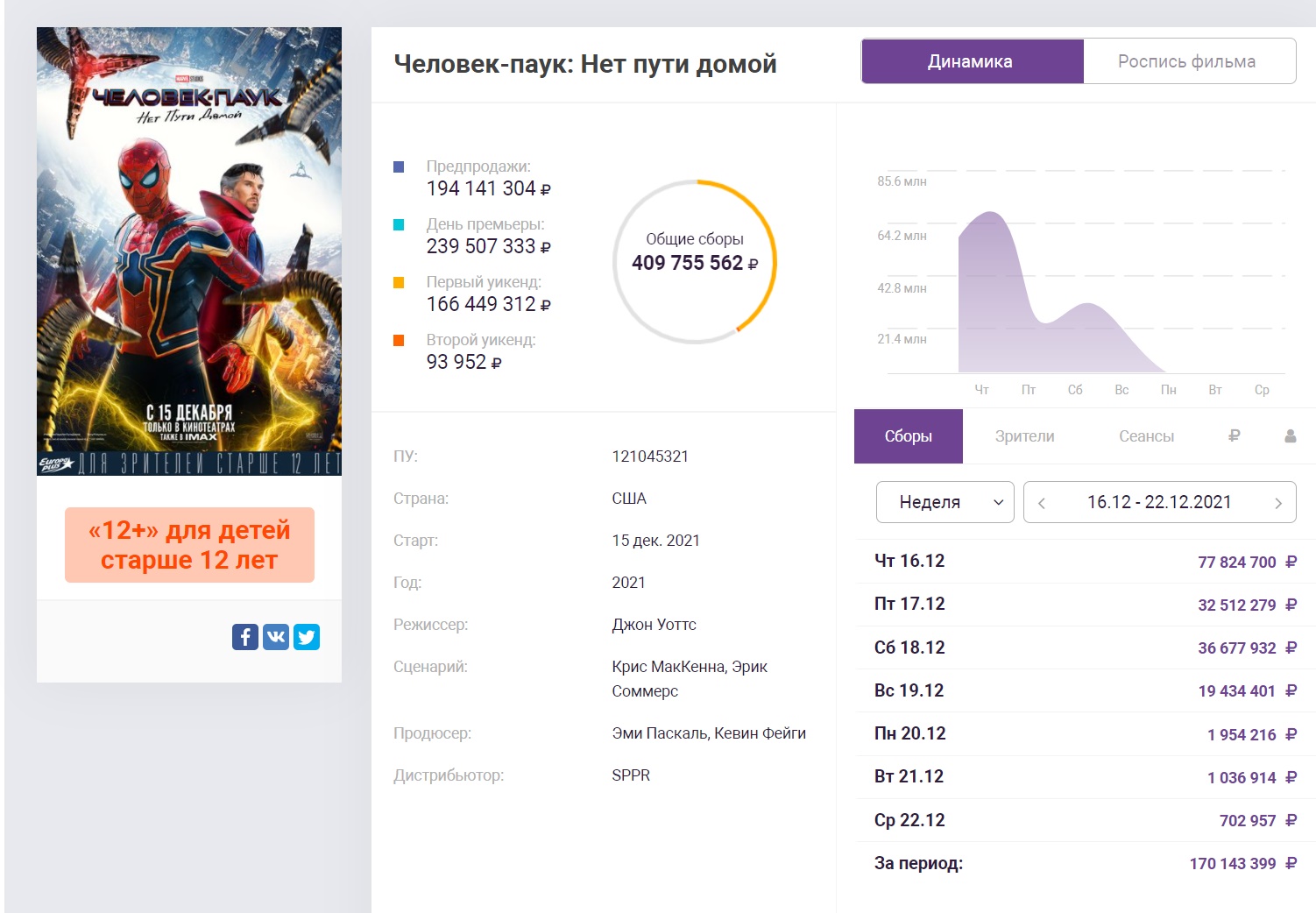The width and height of the screenshot is (1316, 913).
Task: Open the Сеансы tab
Action: 1146,436
